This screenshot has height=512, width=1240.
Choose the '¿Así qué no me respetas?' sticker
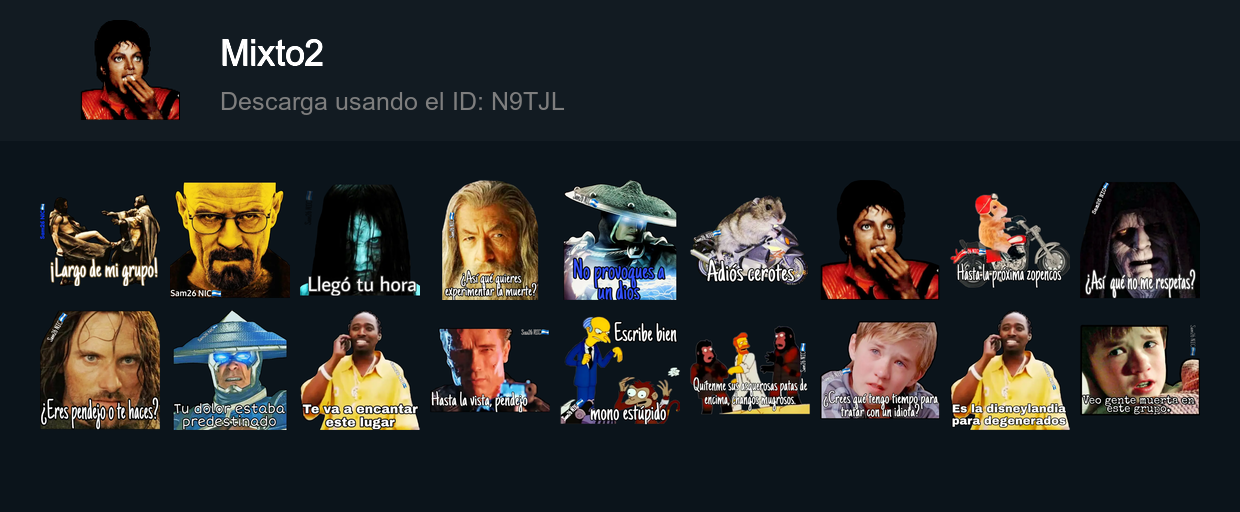[x=1140, y=240]
